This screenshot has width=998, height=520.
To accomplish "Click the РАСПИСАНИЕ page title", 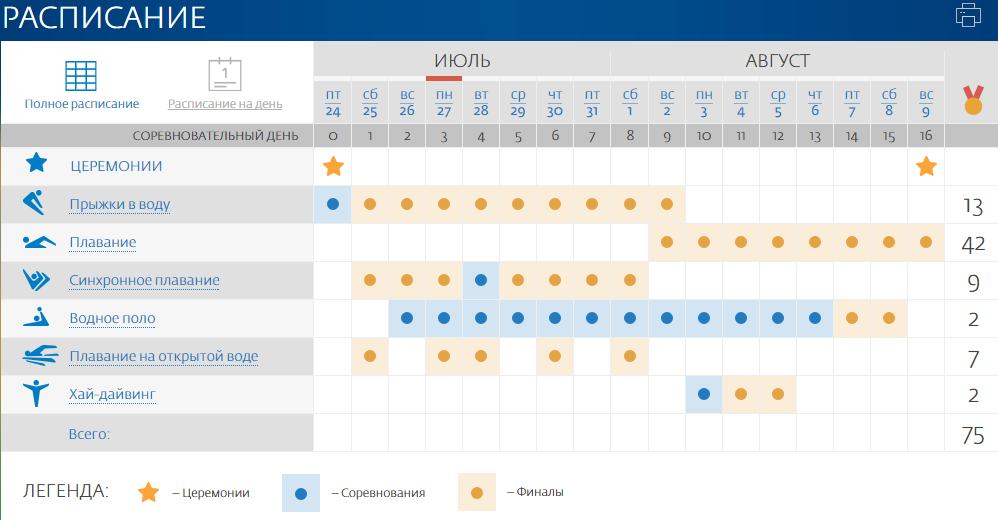I will tap(104, 17).
